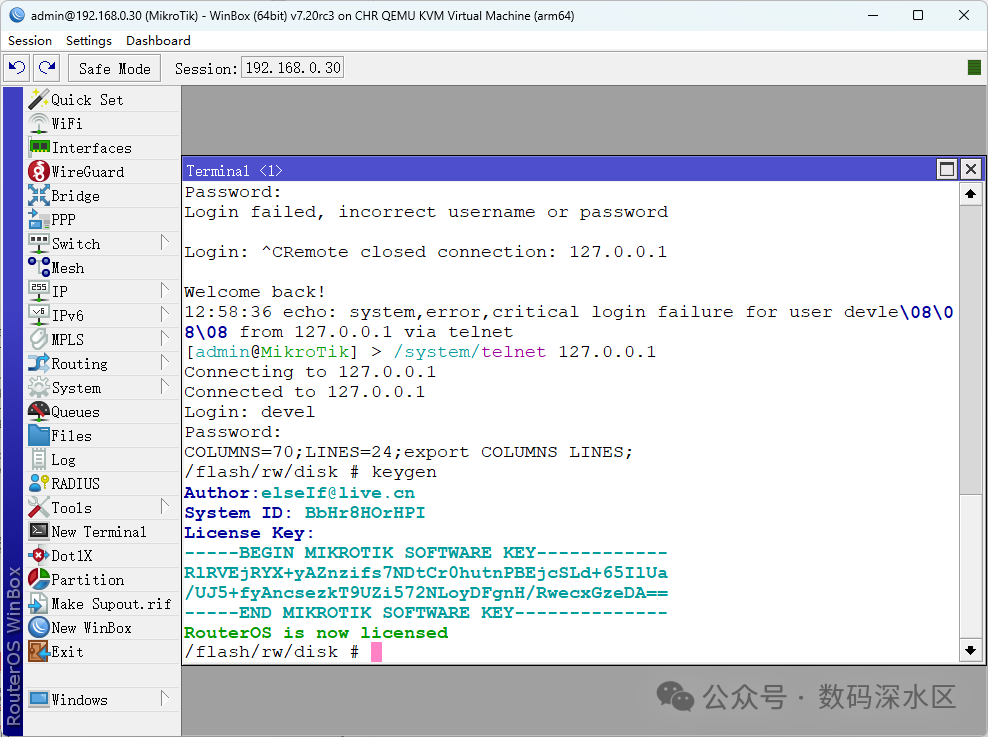Open New WinBox globe icon
Screen dimensions: 988x737
[38, 627]
